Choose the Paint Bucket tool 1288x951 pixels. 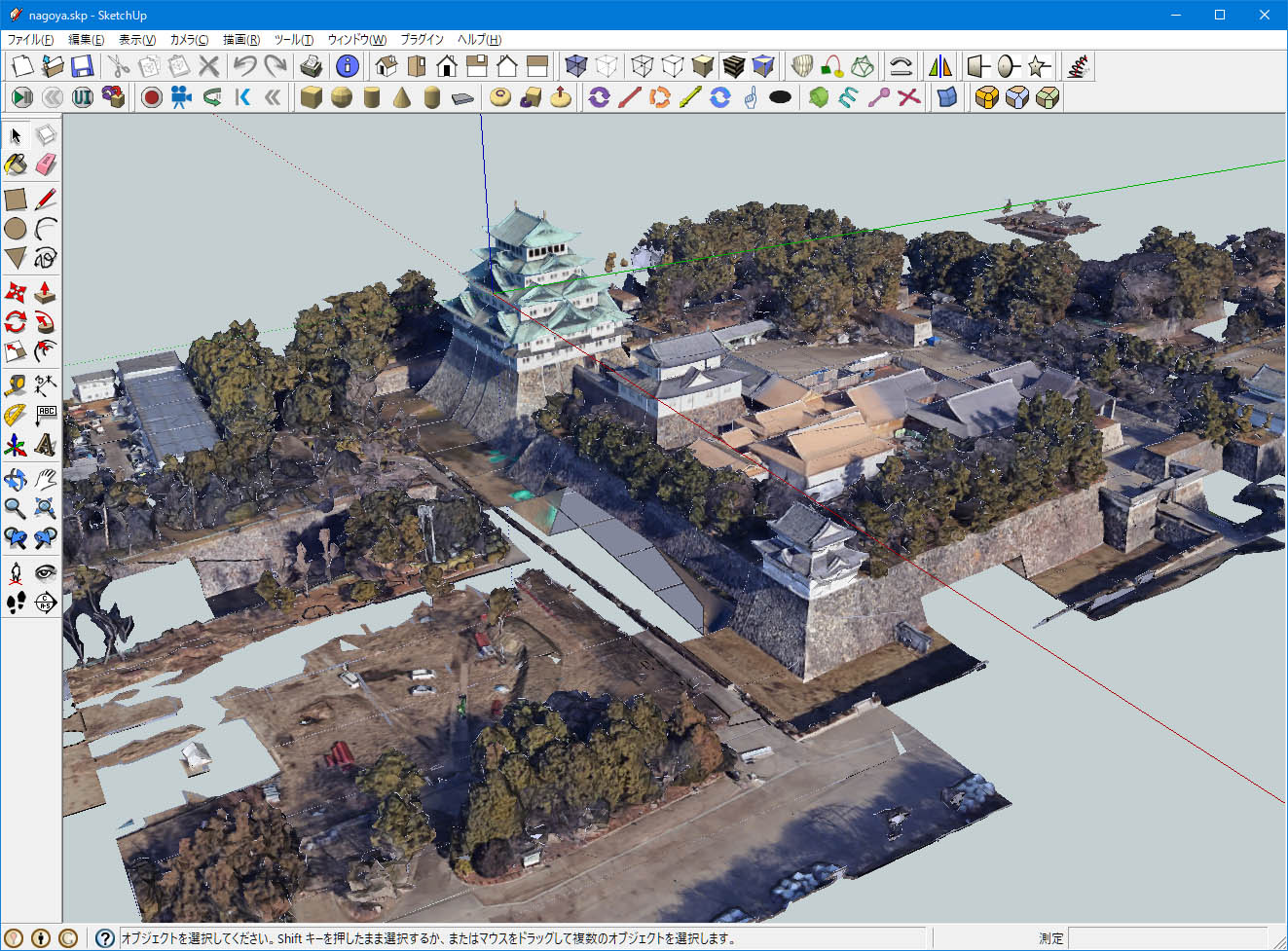16,165
